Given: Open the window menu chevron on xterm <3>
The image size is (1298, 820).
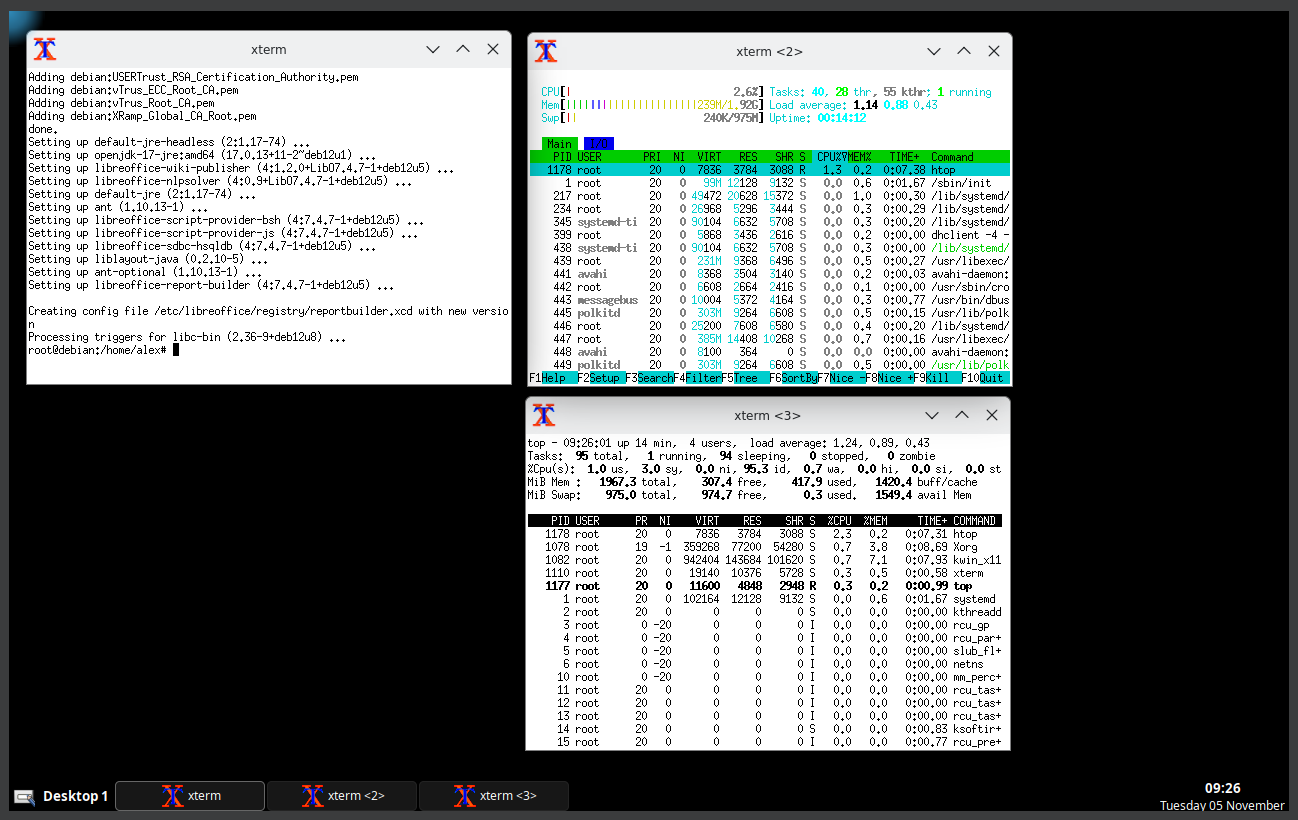Looking at the screenshot, I should (x=931, y=415).
